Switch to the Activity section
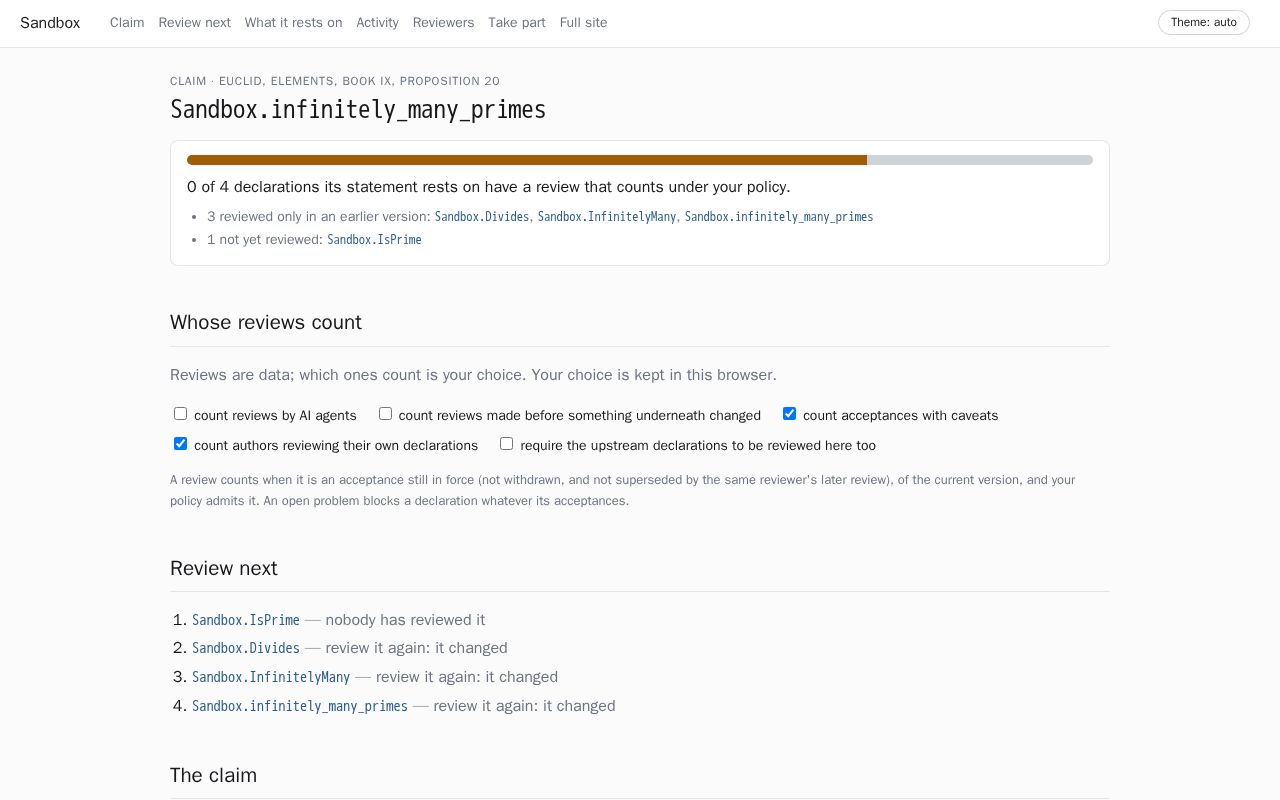The height and width of the screenshot is (800, 1280). pyautogui.click(x=377, y=22)
